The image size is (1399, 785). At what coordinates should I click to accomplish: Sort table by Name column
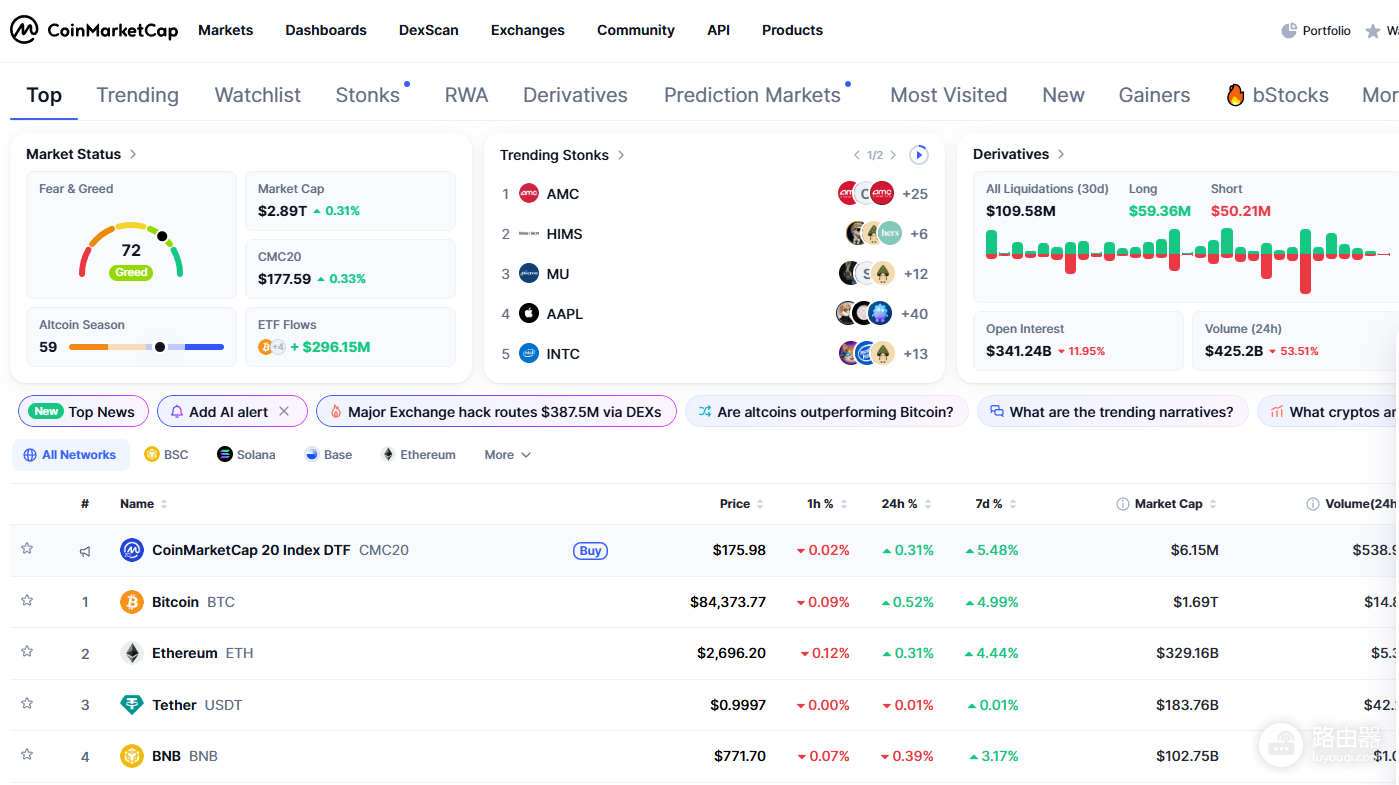coord(144,504)
